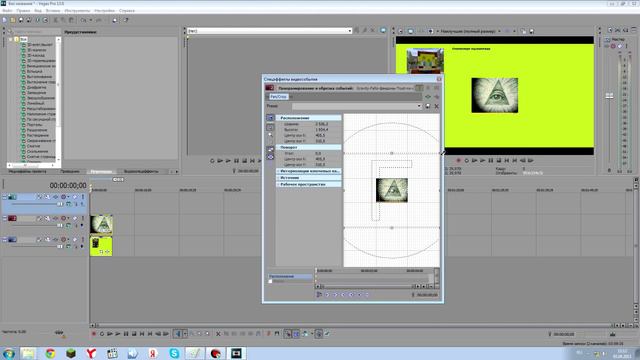Open the Правка menu
The width and height of the screenshot is (640, 360).
coord(23,11)
